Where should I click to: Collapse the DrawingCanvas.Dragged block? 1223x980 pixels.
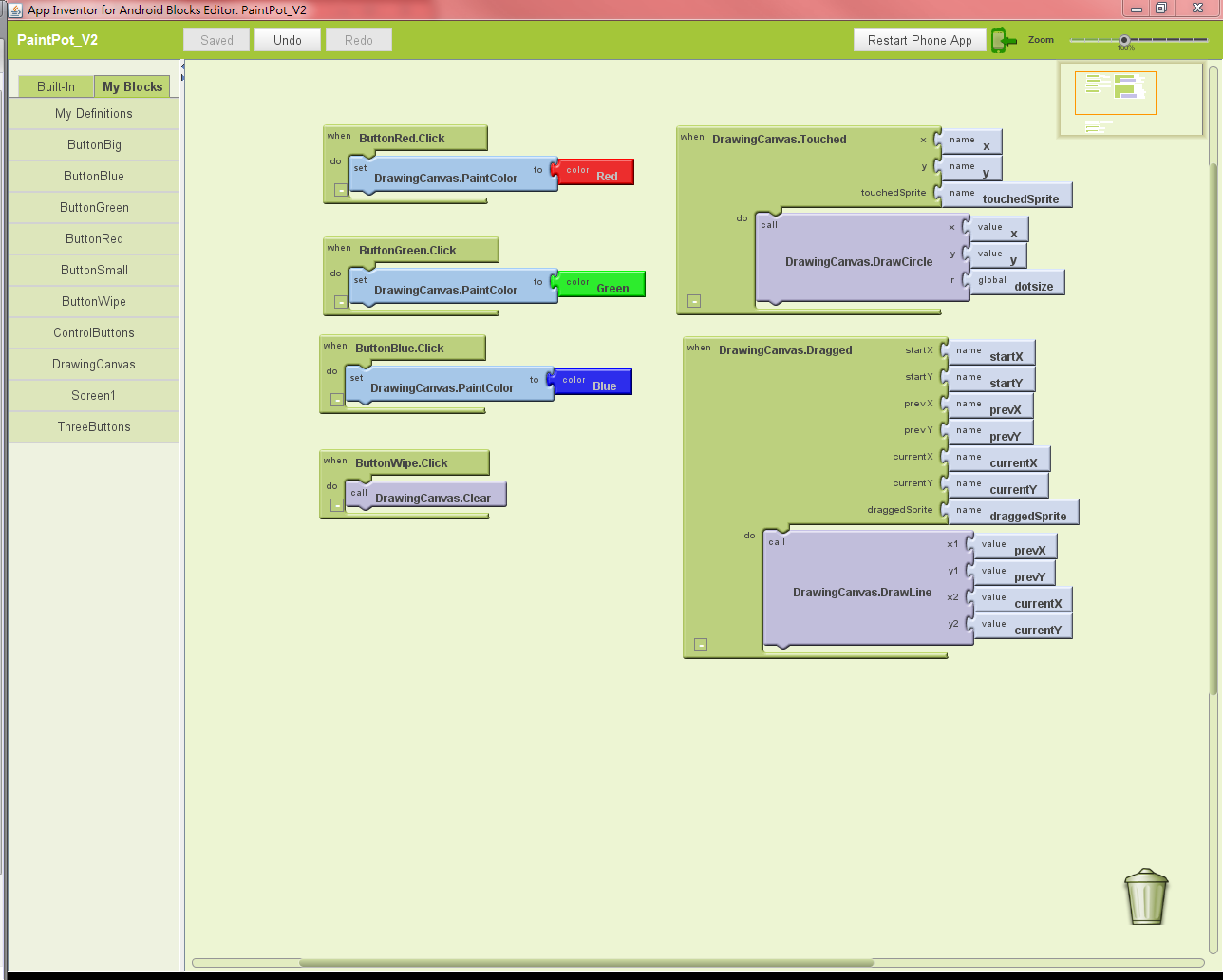click(701, 645)
